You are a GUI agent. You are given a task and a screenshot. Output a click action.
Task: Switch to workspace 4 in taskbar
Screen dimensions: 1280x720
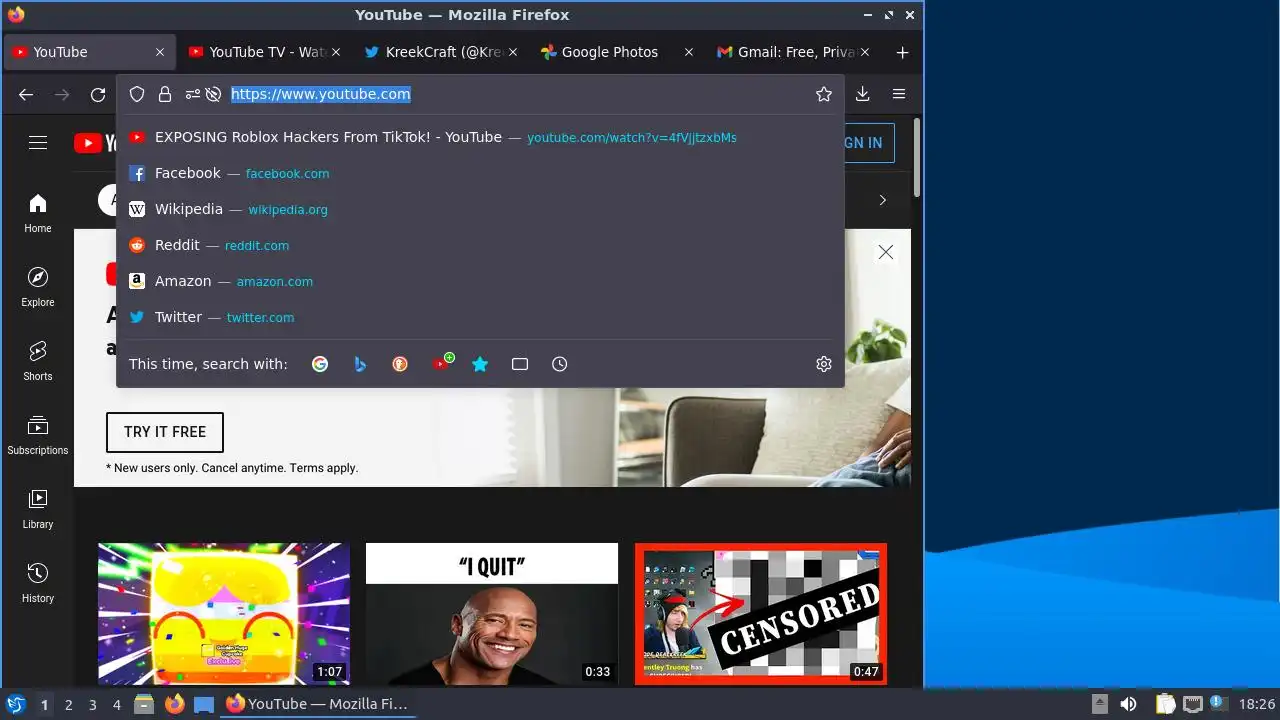coord(116,705)
